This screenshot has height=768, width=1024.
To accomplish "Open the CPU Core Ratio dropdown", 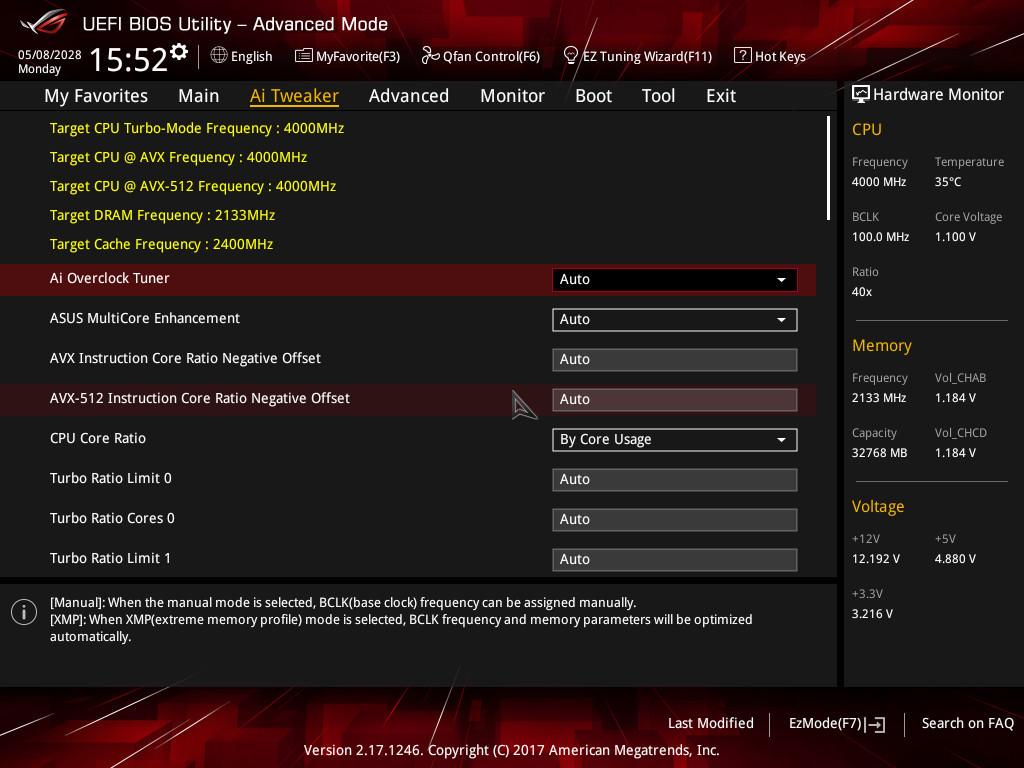I will (x=674, y=440).
